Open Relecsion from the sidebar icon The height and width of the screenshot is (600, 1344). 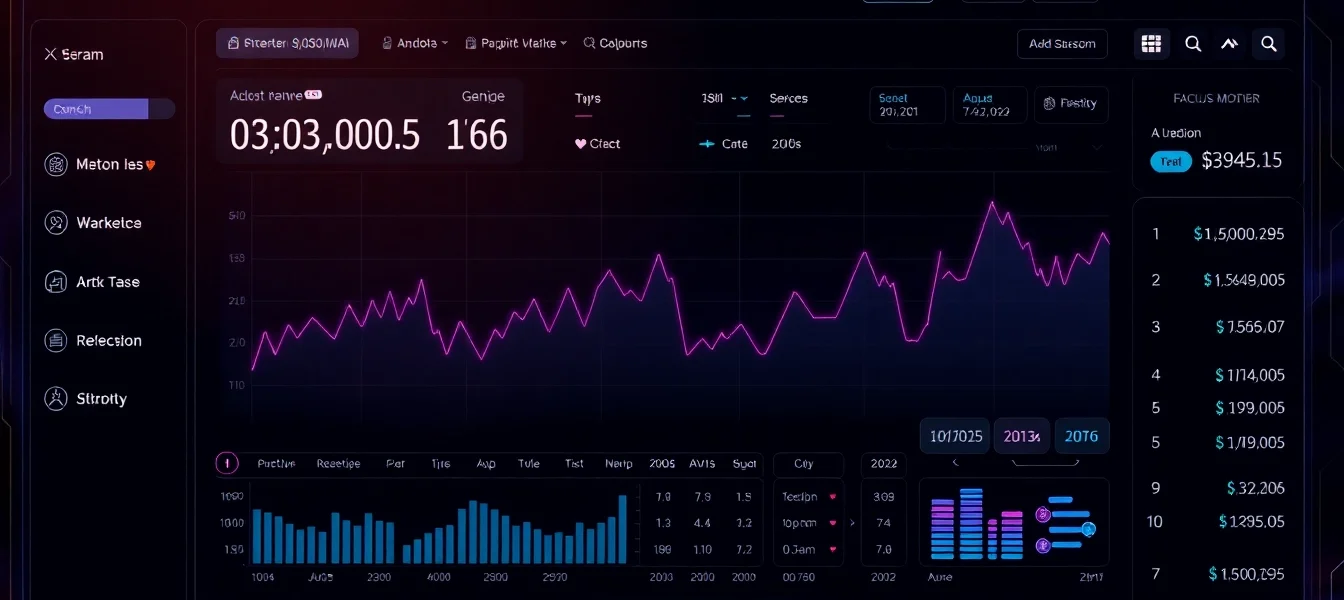point(56,341)
